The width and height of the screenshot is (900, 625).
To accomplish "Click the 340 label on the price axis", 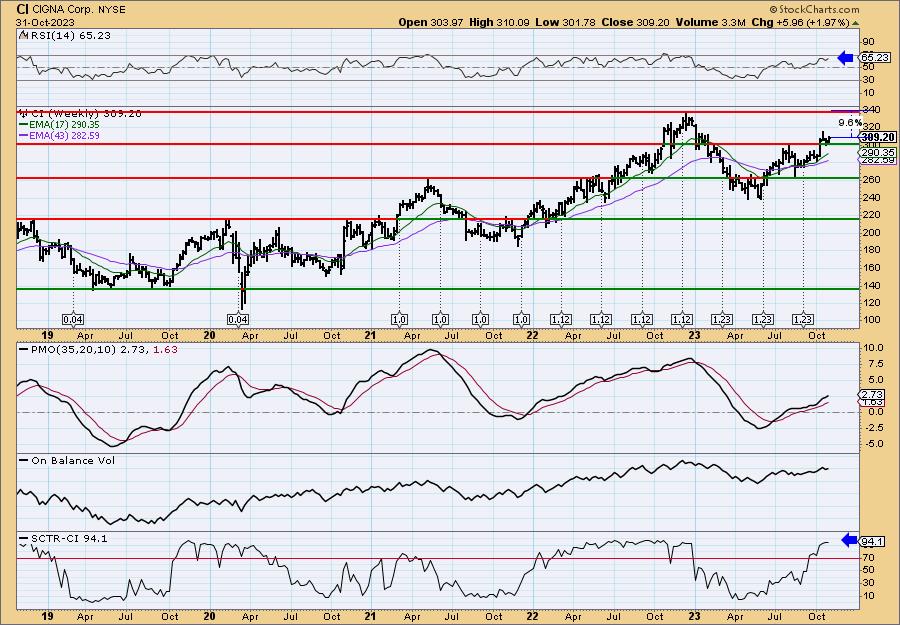I will 871,110.
